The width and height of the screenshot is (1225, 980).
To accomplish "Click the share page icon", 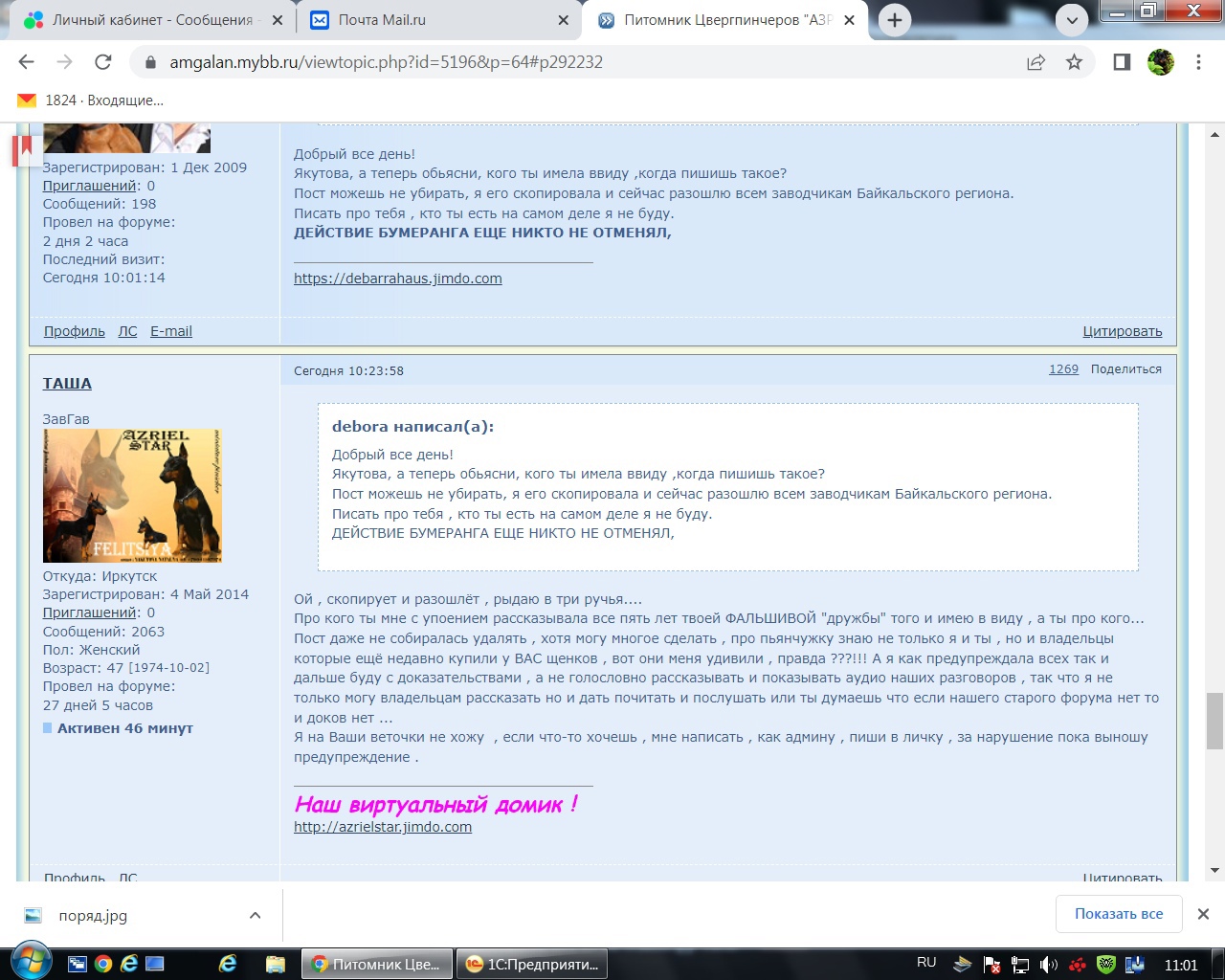I will click(x=1036, y=62).
